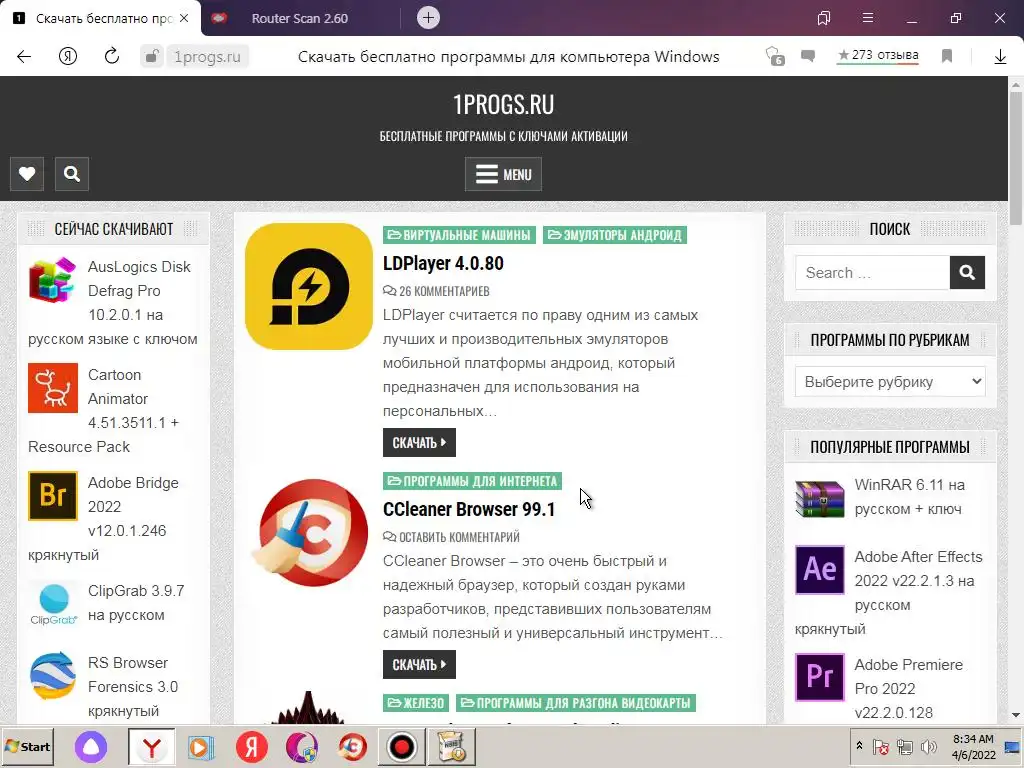Click the address field showing 1progs.ru
The height and width of the screenshot is (768, 1024).
pos(207,57)
